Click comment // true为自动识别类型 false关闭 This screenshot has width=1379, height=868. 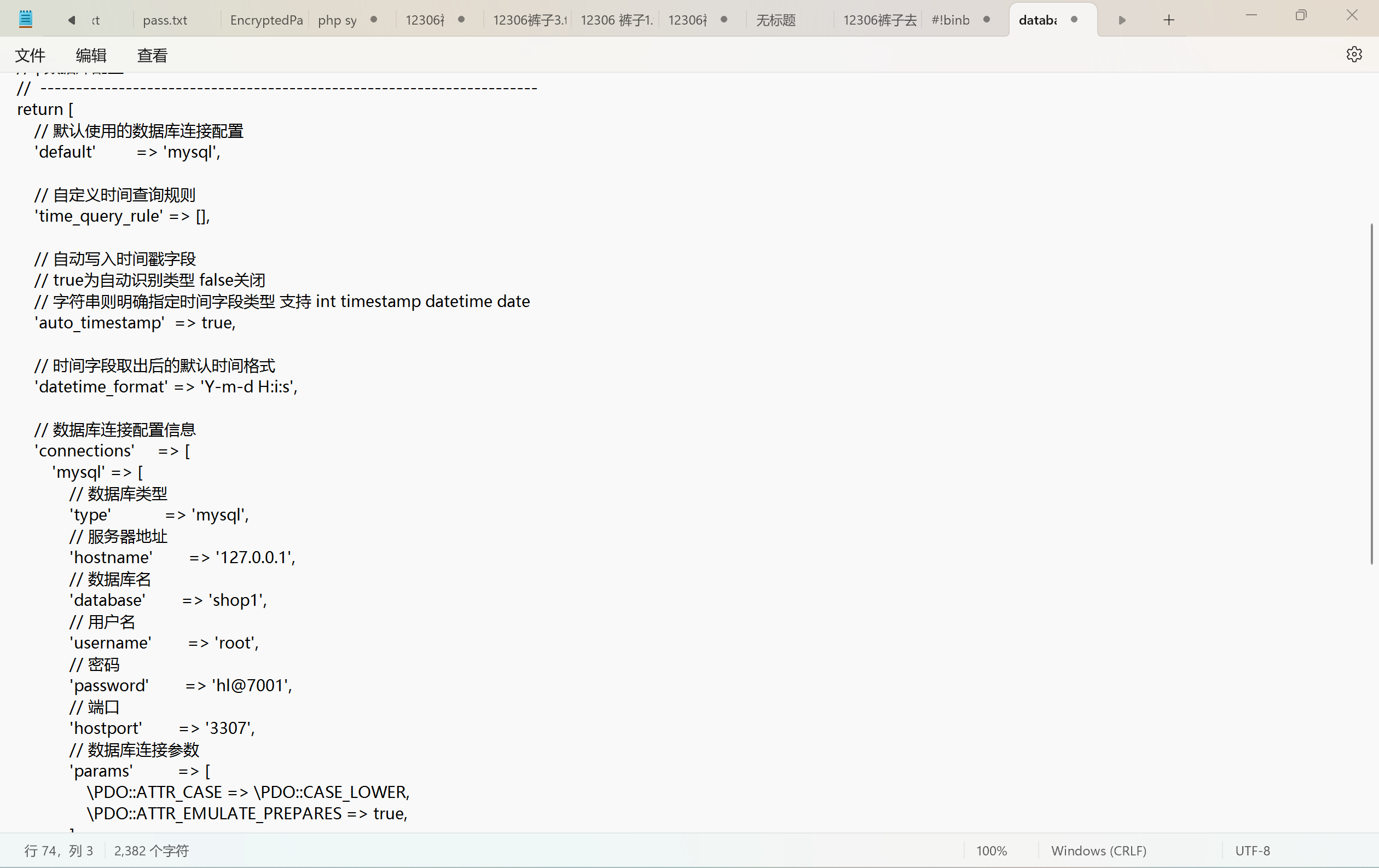(149, 280)
